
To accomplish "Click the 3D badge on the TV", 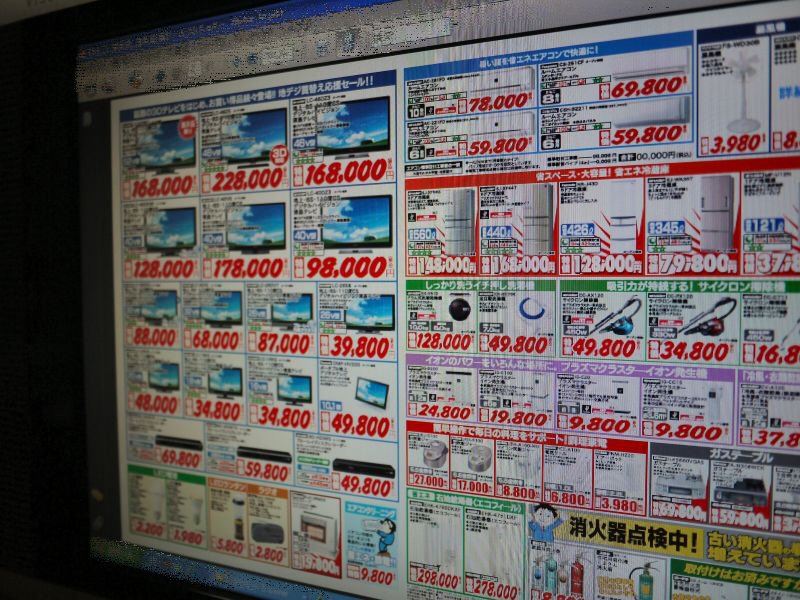I will (280, 156).
